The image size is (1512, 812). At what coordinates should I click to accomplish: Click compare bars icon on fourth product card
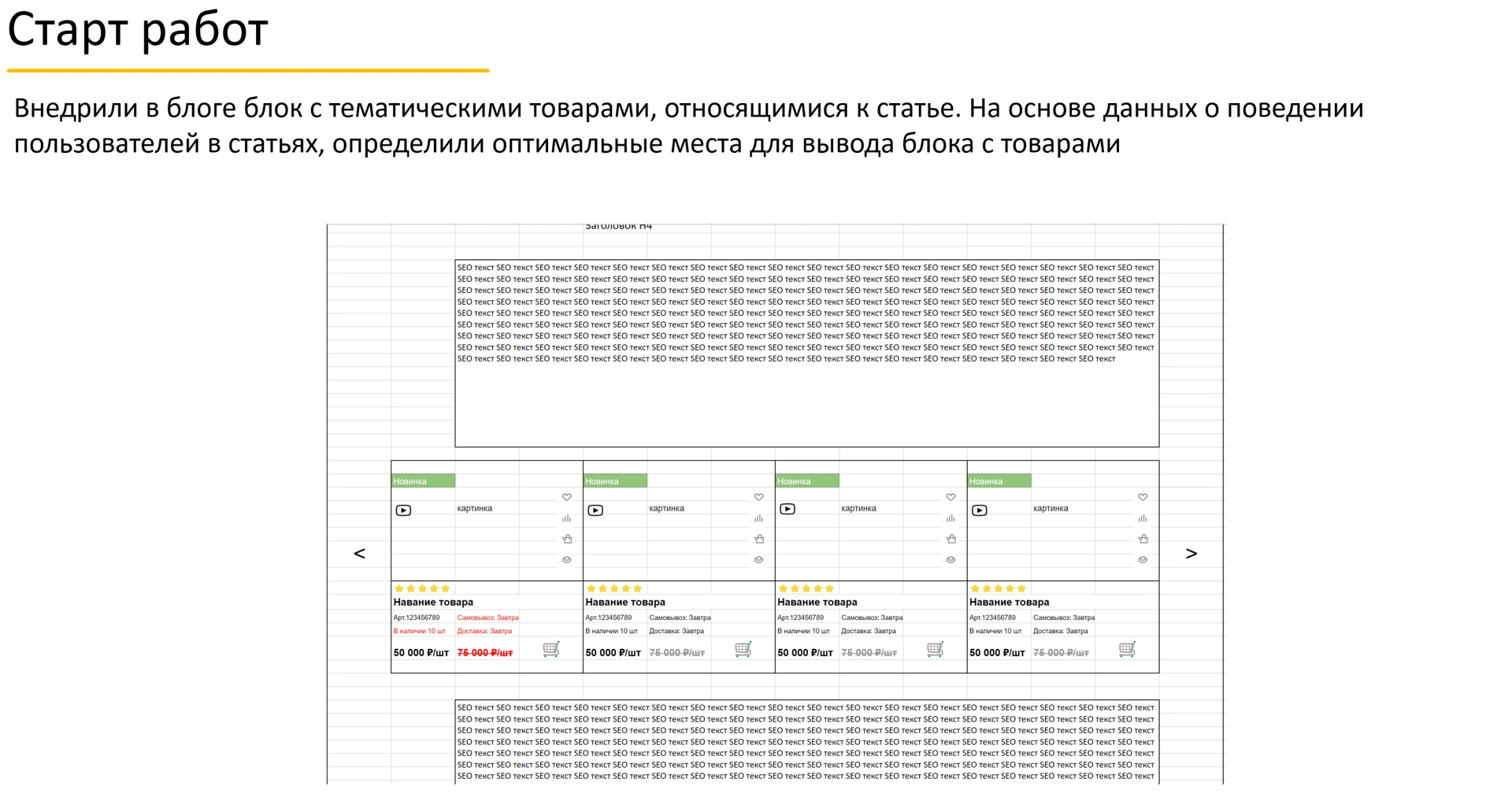(x=1143, y=518)
